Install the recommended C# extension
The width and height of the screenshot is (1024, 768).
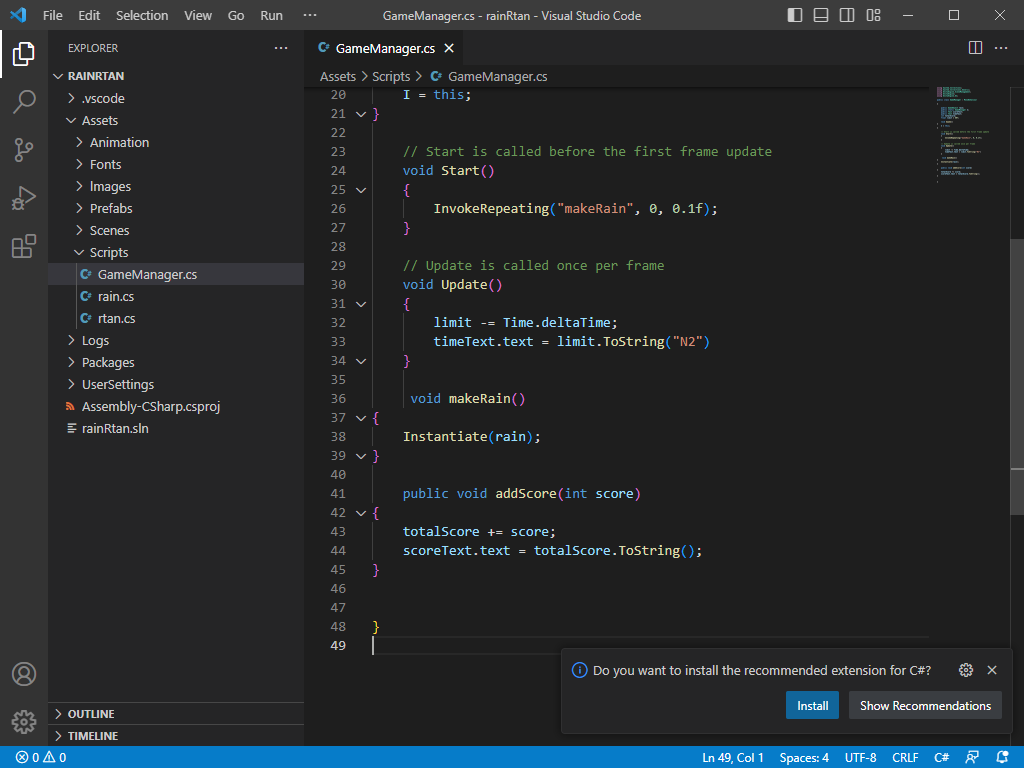coord(812,705)
